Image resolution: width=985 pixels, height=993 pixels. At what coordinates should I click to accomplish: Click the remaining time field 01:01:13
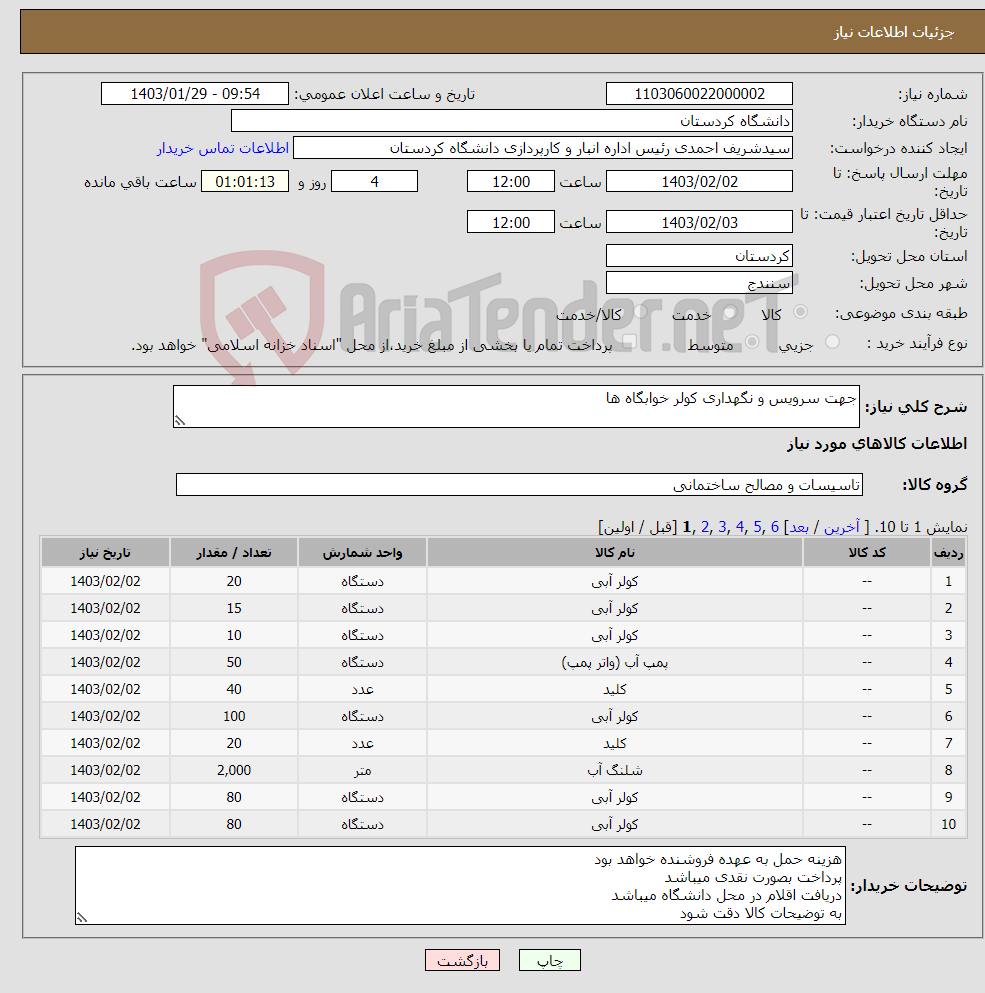(245, 182)
